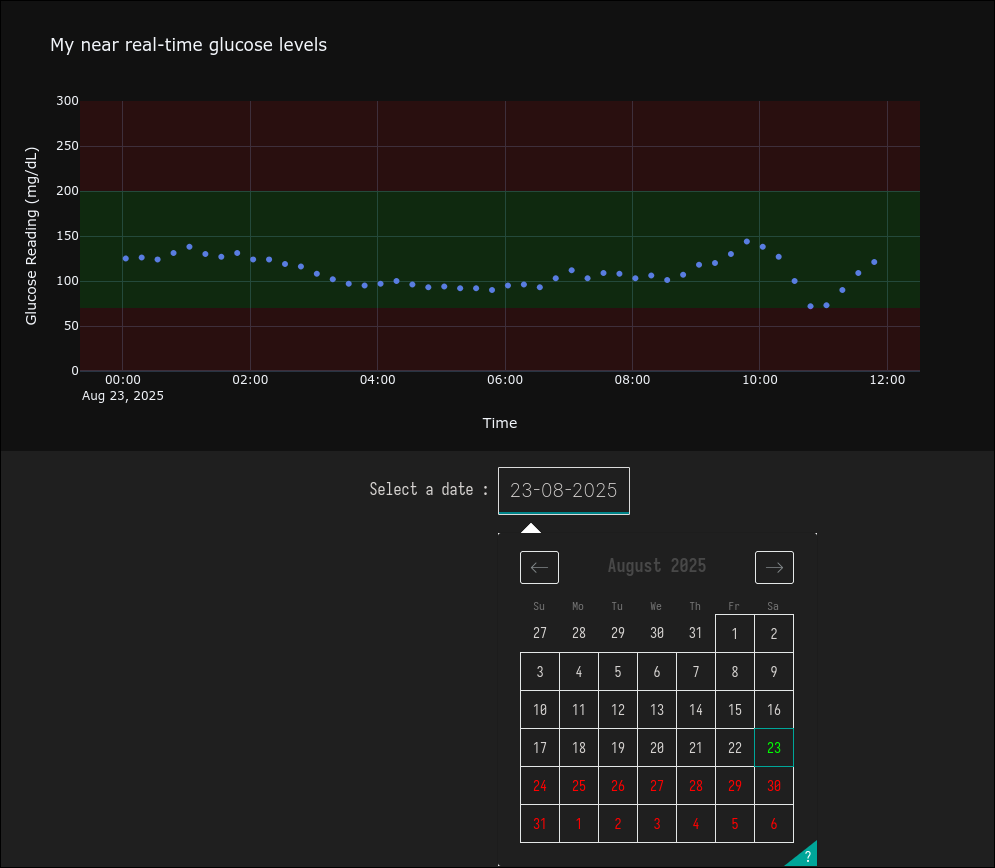
Task: Choose the currently highlighted date 23
Action: point(773,747)
